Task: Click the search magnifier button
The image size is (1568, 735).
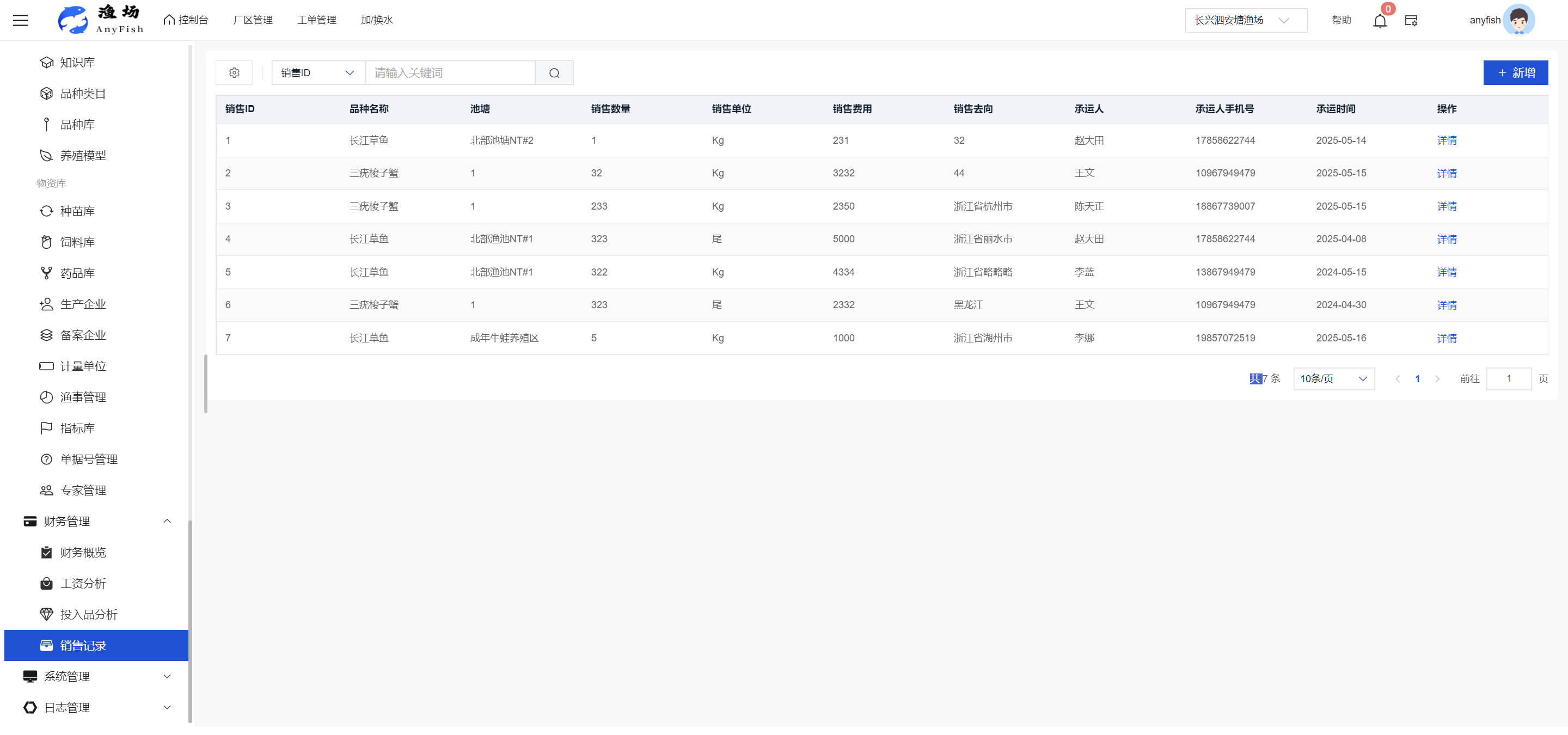Action: click(x=554, y=72)
